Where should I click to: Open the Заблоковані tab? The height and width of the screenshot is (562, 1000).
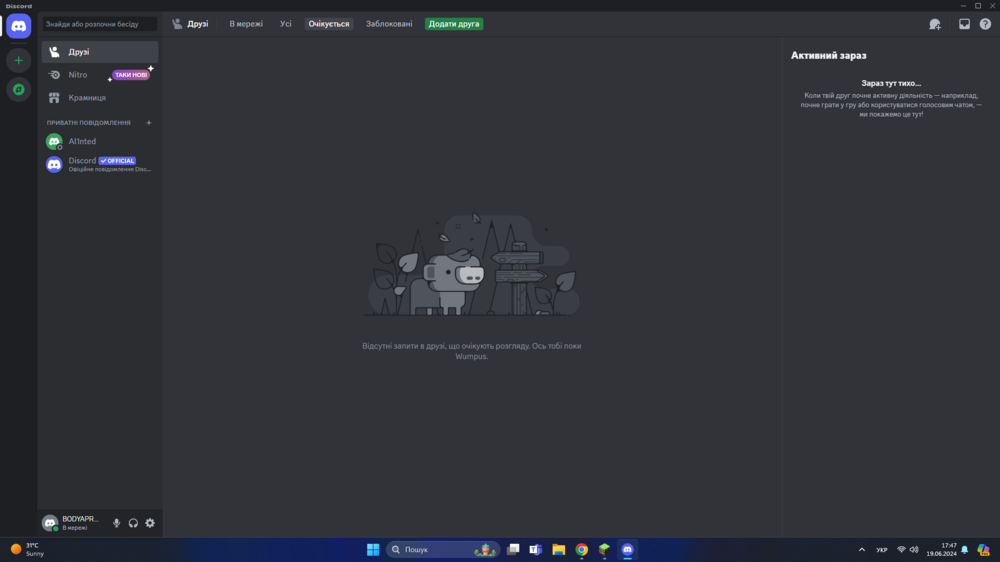pos(389,24)
